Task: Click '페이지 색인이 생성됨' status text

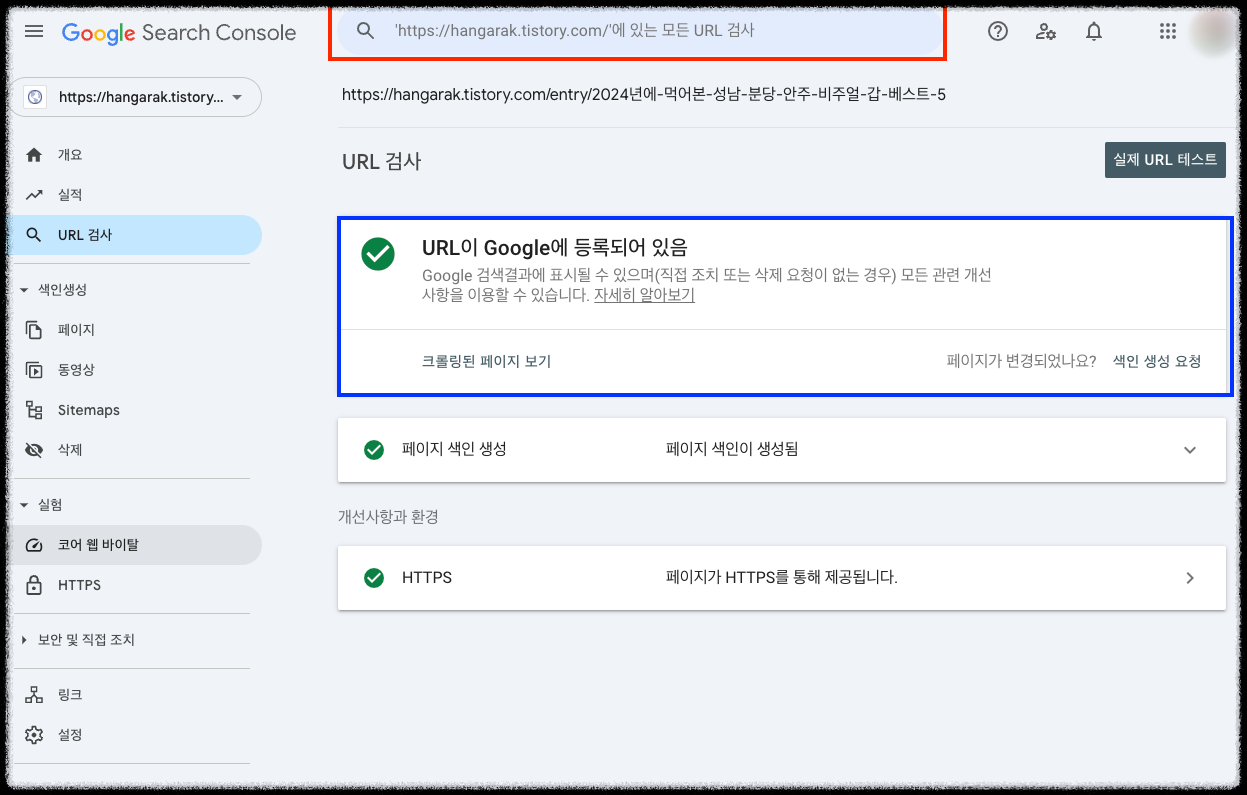Action: click(x=732, y=450)
